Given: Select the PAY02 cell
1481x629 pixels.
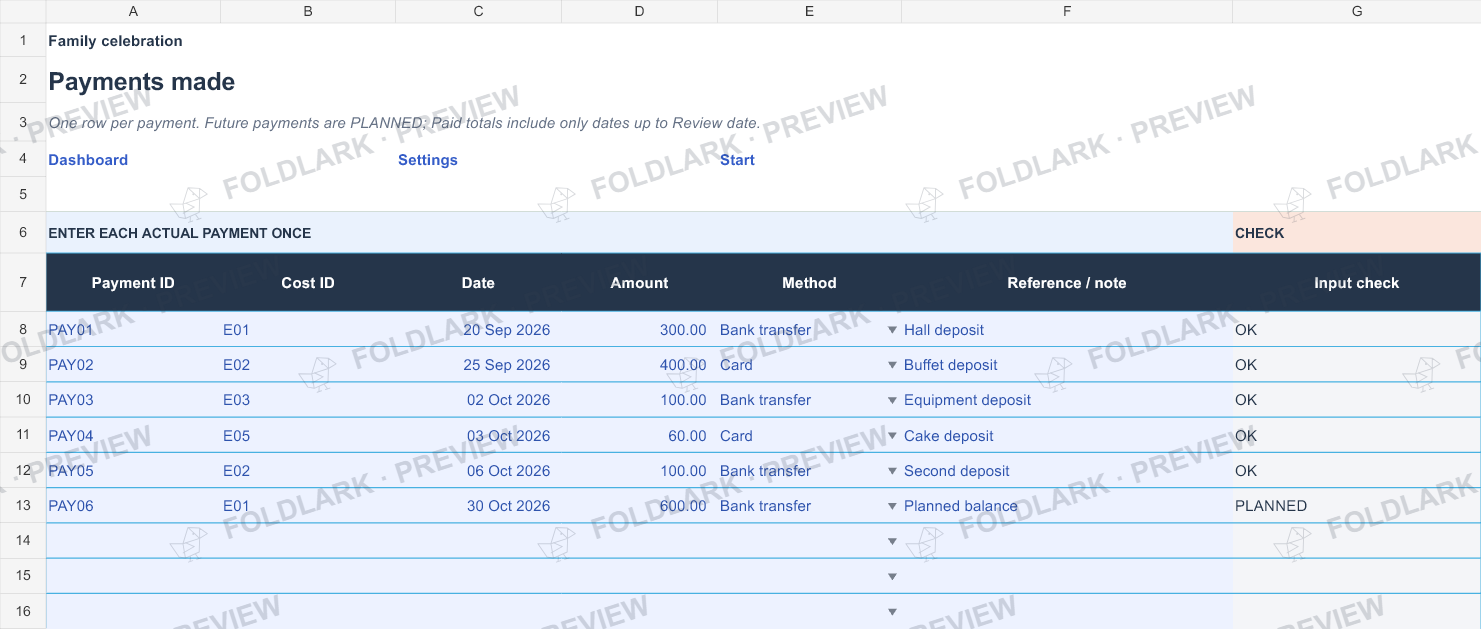Looking at the screenshot, I should pos(133,365).
